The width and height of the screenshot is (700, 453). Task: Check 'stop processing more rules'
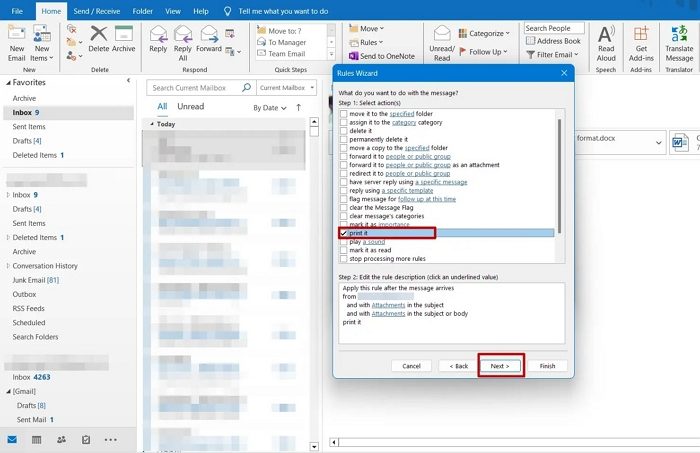tap(343, 258)
